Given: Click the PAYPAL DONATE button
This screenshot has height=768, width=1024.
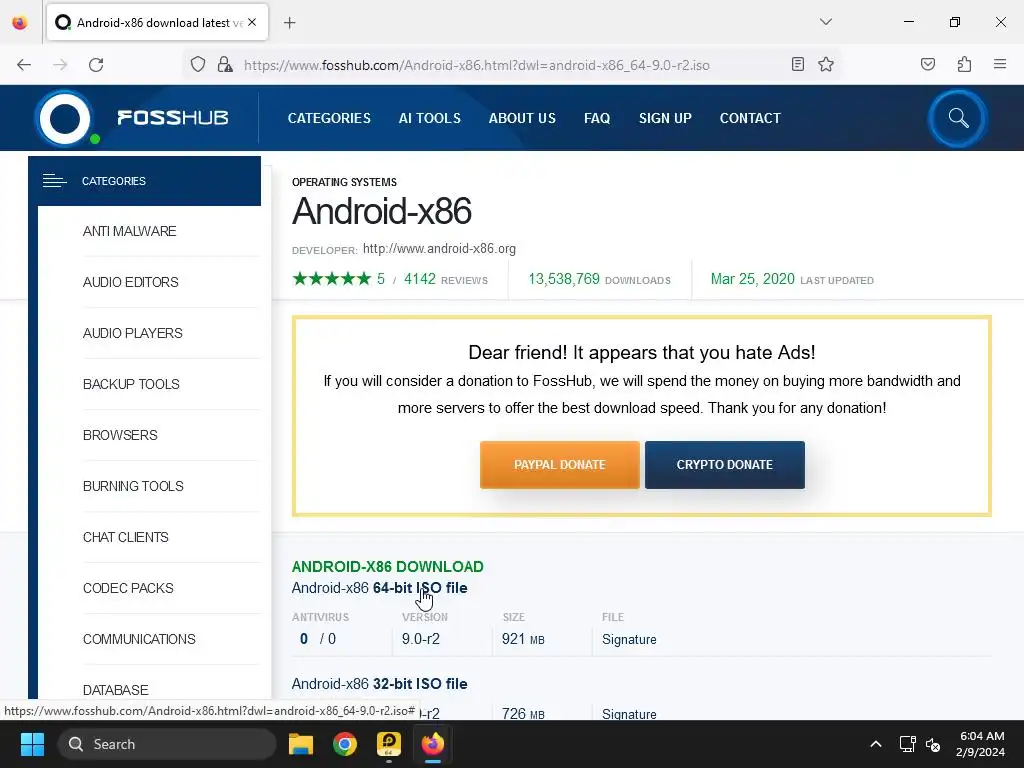Looking at the screenshot, I should coord(560,464).
